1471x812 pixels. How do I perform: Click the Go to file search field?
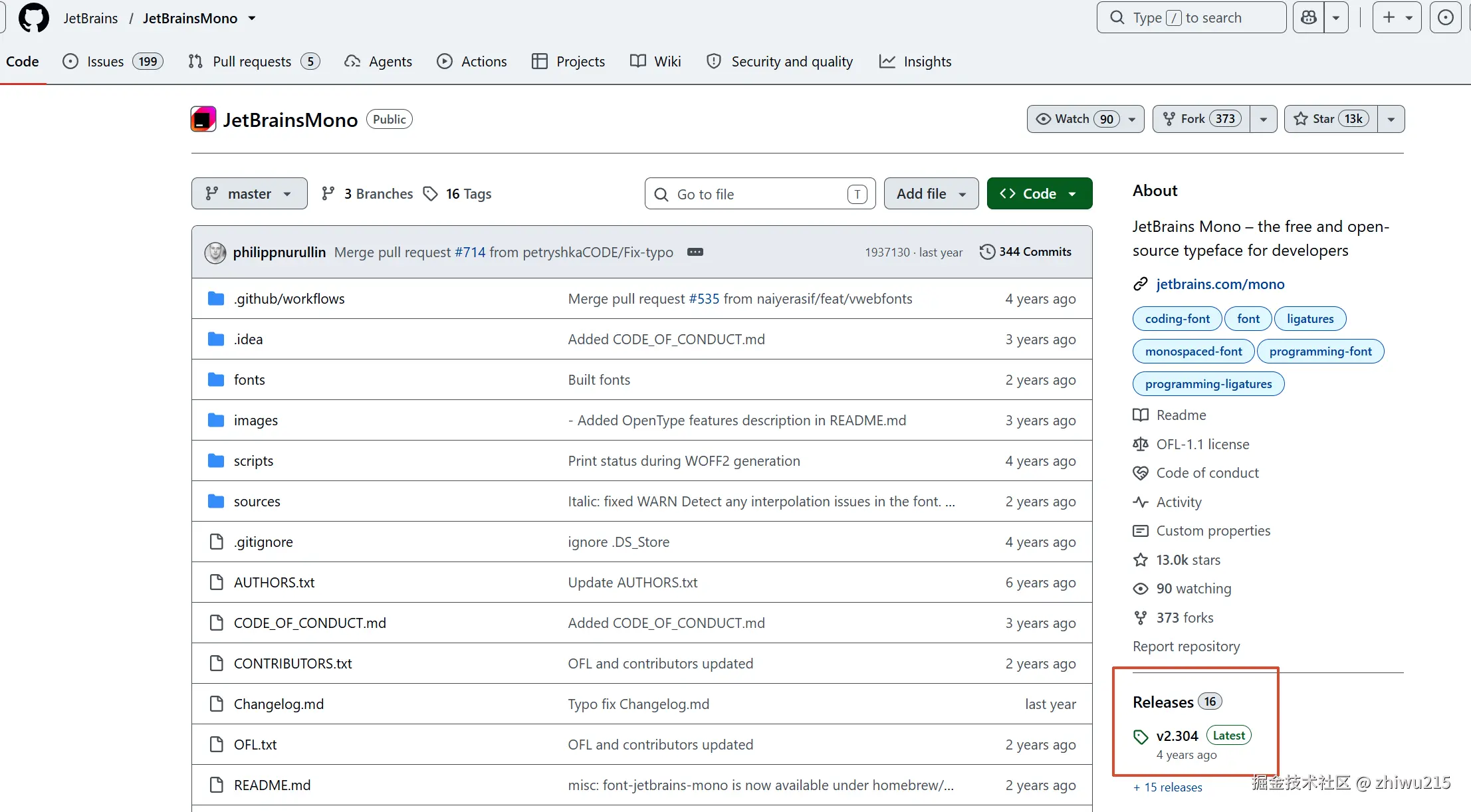click(x=760, y=194)
